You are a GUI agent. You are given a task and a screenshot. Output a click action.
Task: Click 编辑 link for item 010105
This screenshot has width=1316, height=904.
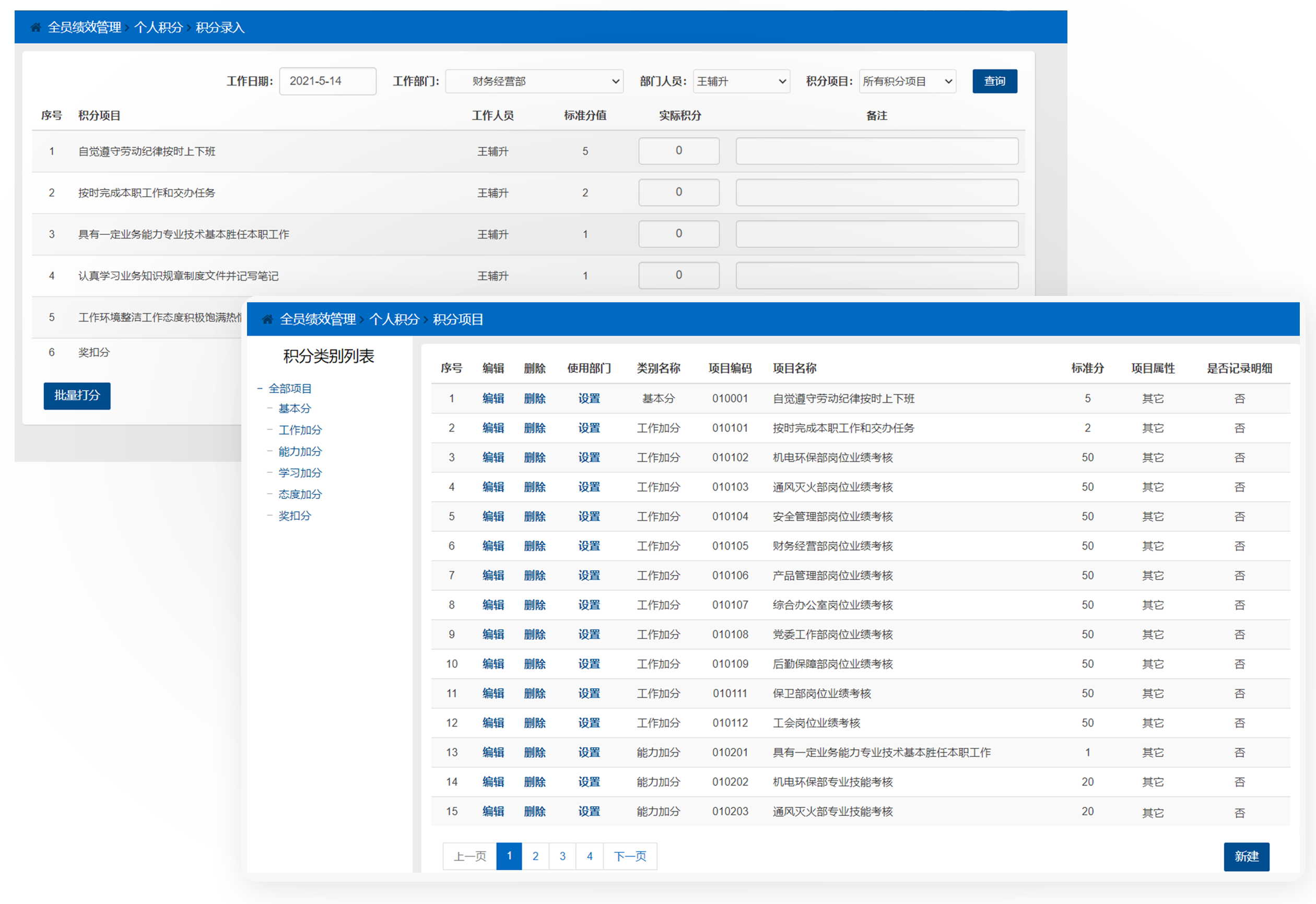click(x=493, y=546)
